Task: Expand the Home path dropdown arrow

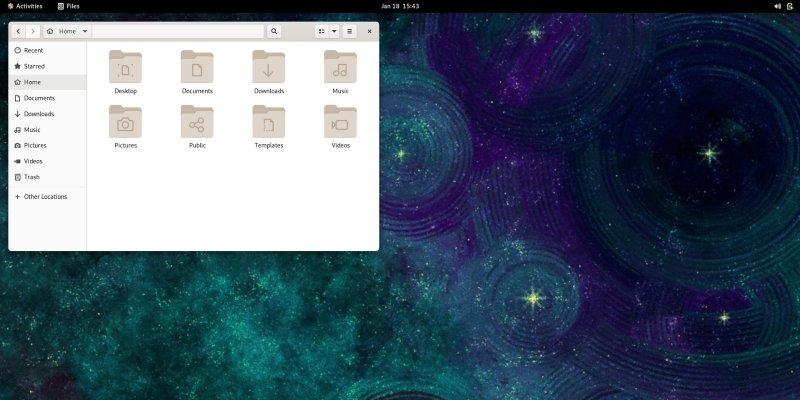Action: [x=85, y=31]
